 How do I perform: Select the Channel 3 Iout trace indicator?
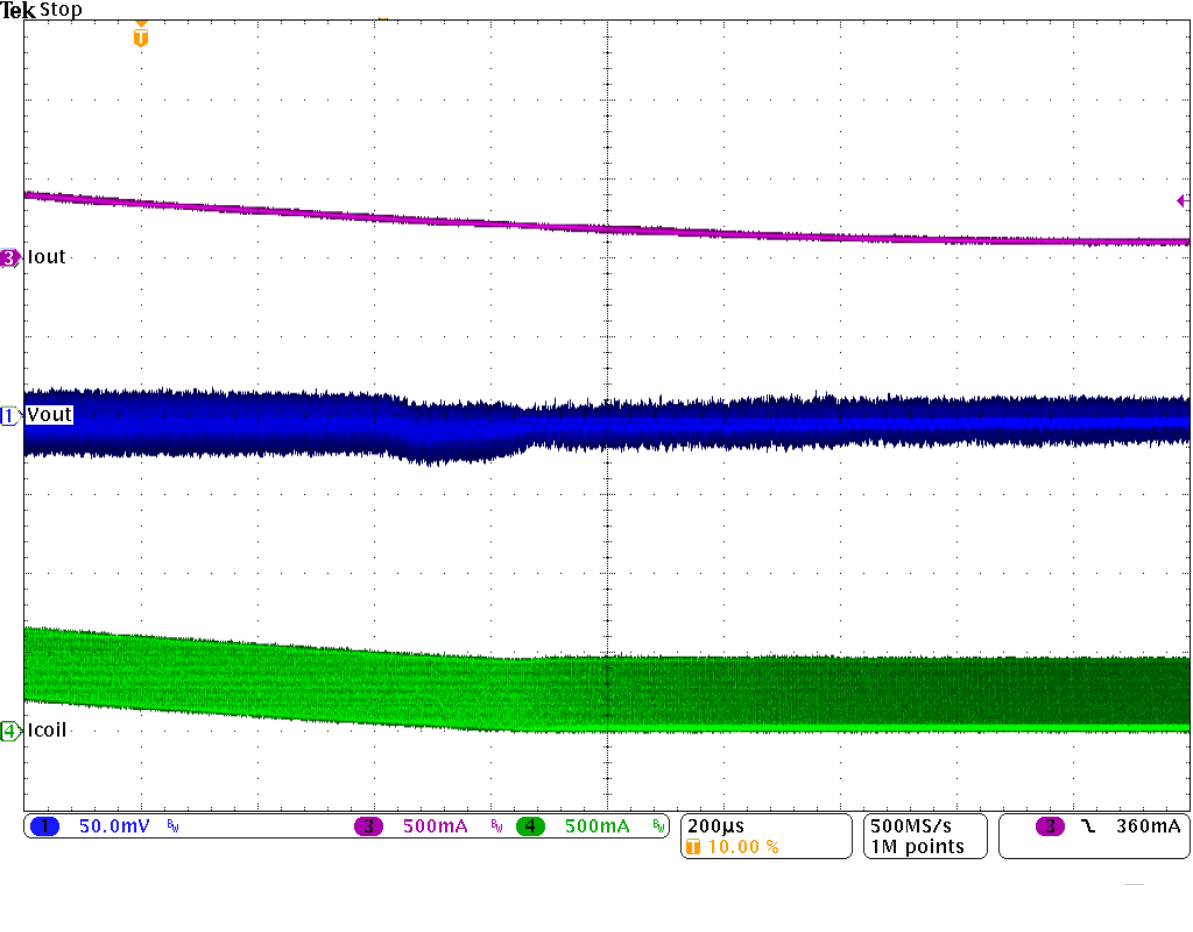tap(8, 257)
